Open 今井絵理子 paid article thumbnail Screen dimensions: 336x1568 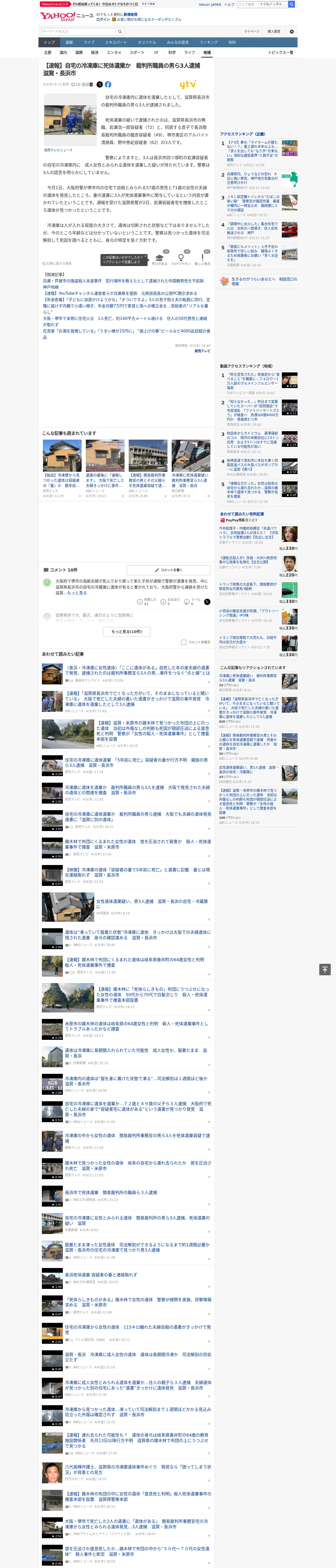pos(290,534)
